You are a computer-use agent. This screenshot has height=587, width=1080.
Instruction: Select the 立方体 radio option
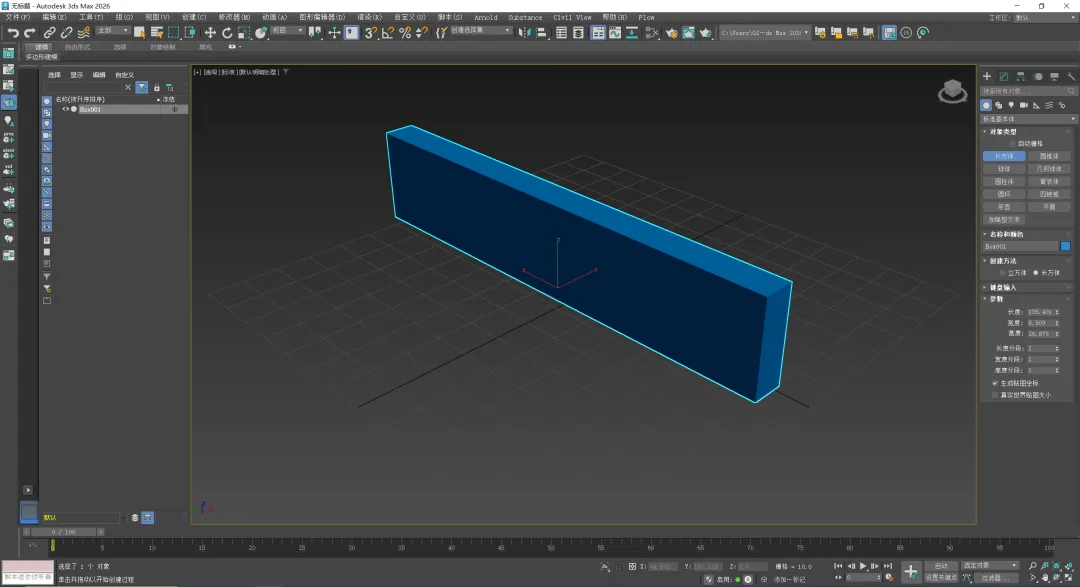[1003, 273]
